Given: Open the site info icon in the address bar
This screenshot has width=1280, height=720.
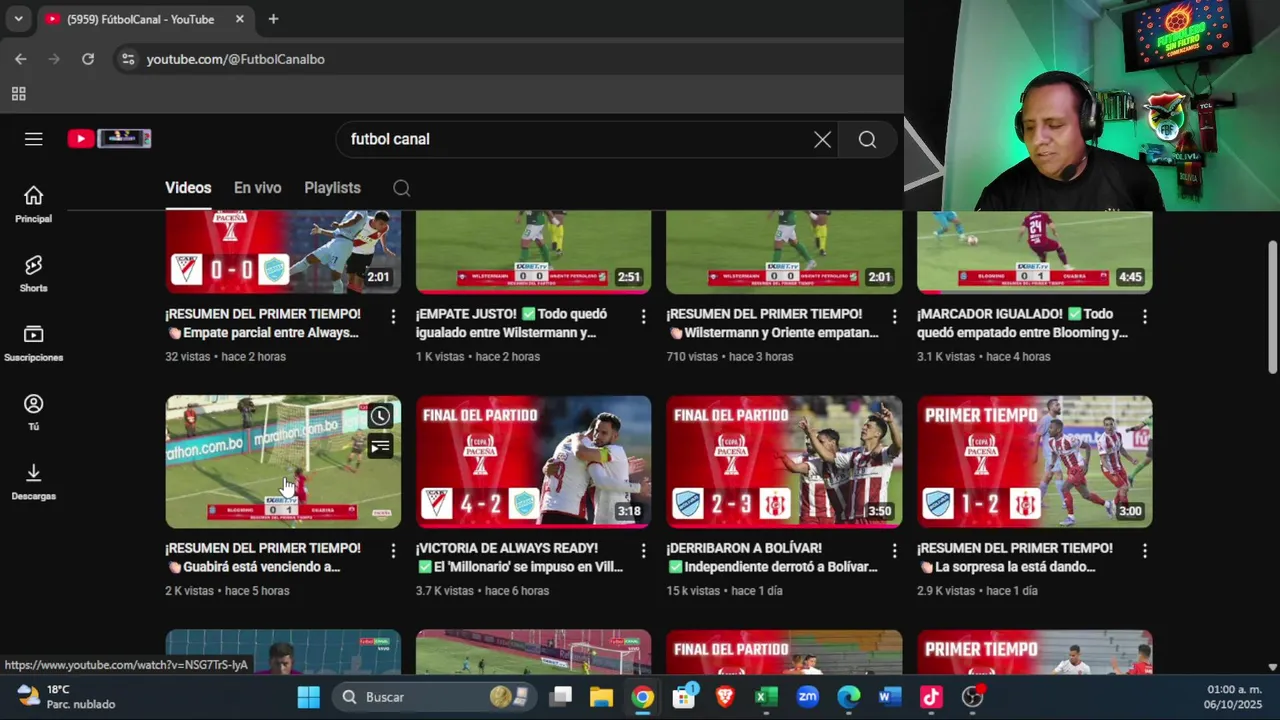Looking at the screenshot, I should click(x=128, y=59).
